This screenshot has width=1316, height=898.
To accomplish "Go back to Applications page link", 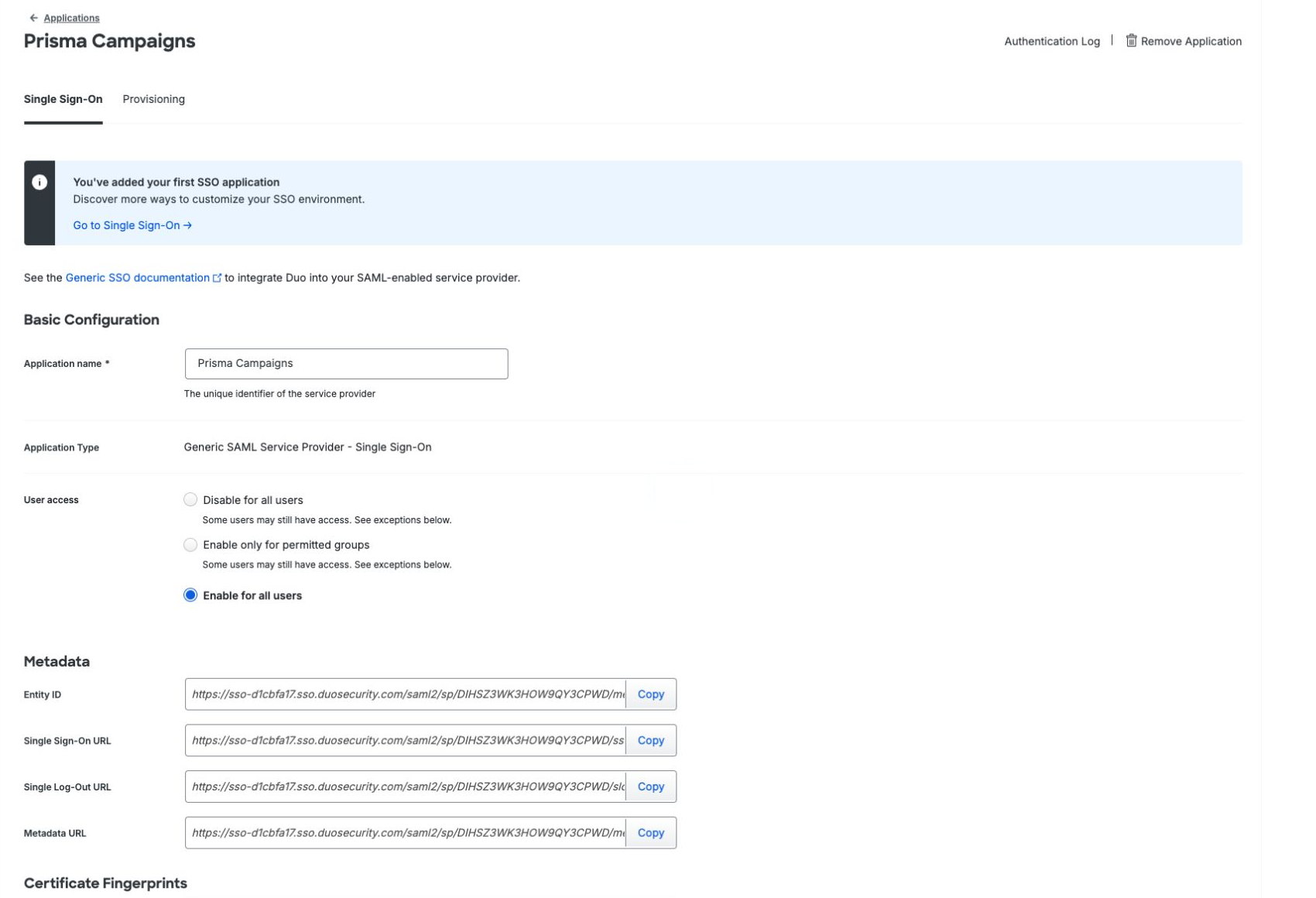I will [x=71, y=18].
